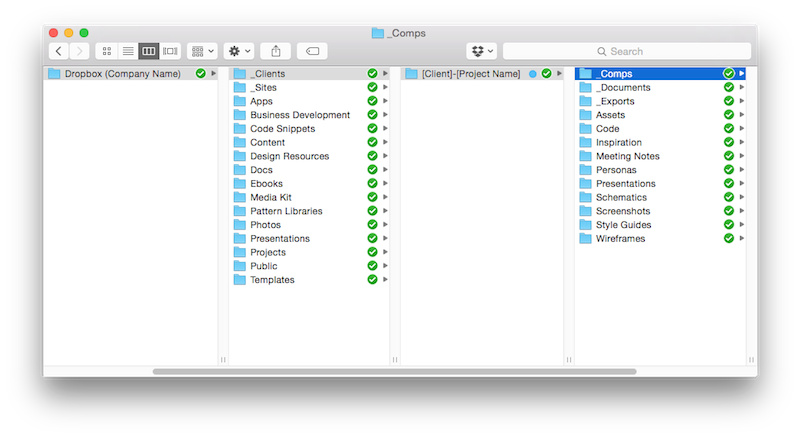The image size is (800, 438).
Task: Select the Meeting Notes folder
Action: (x=627, y=156)
